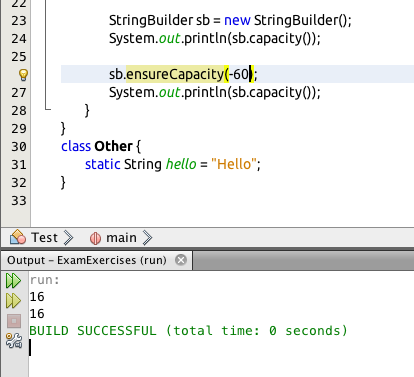Click line number 31 in gutter
The height and width of the screenshot is (377, 414).
click(19, 165)
